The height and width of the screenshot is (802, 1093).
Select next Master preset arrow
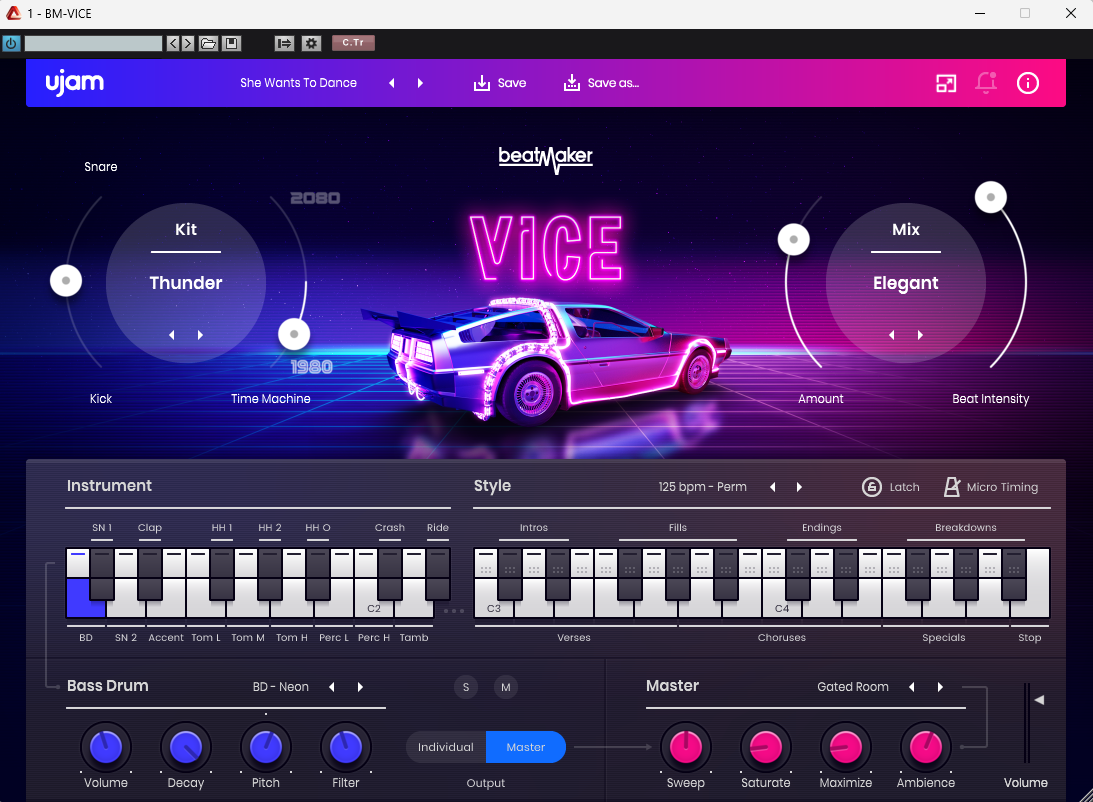(x=940, y=687)
